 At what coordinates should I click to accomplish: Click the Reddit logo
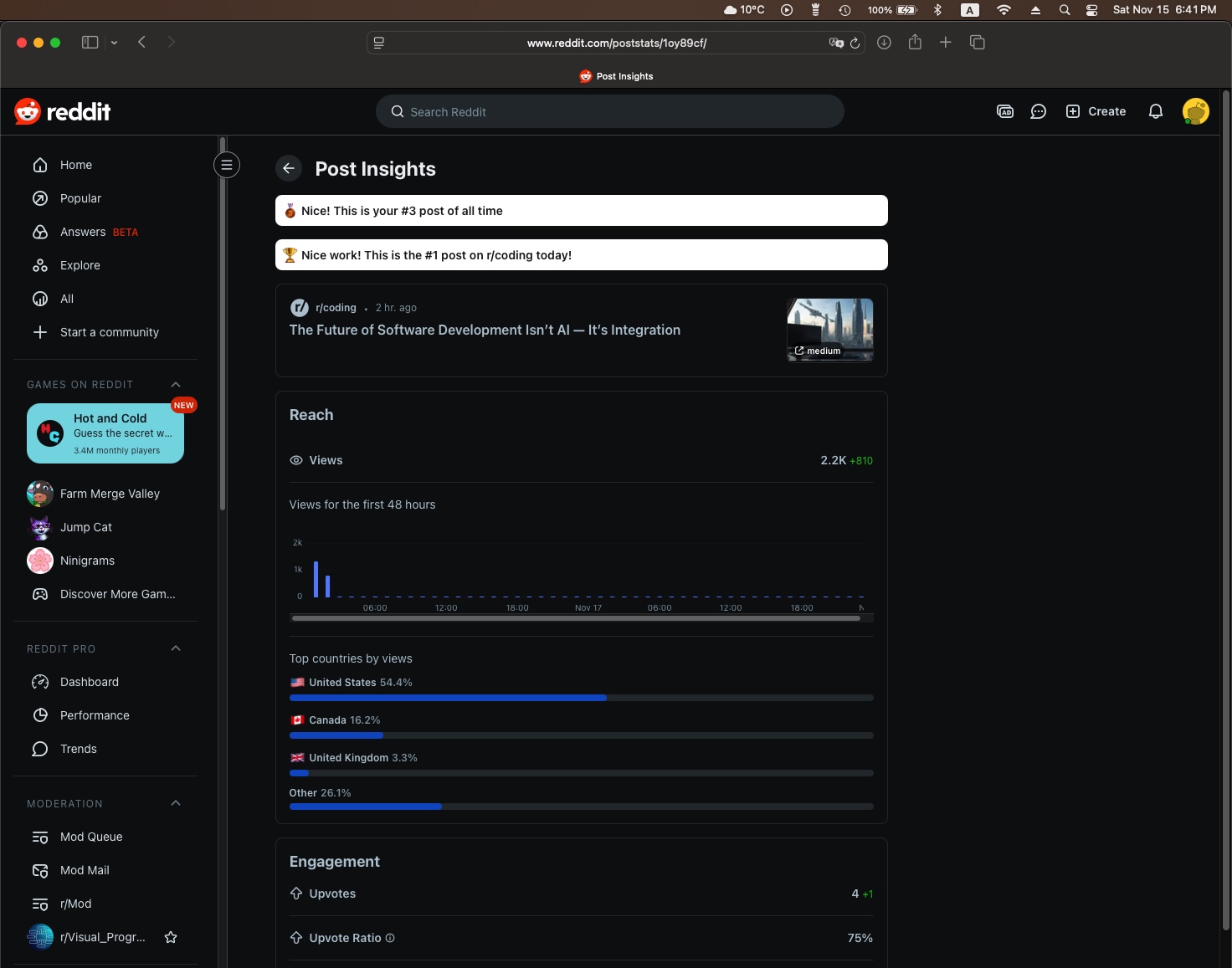63,111
